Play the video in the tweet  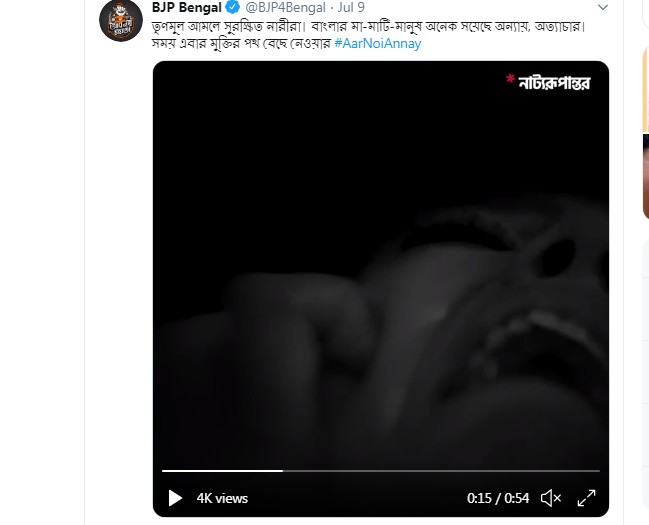(175, 498)
